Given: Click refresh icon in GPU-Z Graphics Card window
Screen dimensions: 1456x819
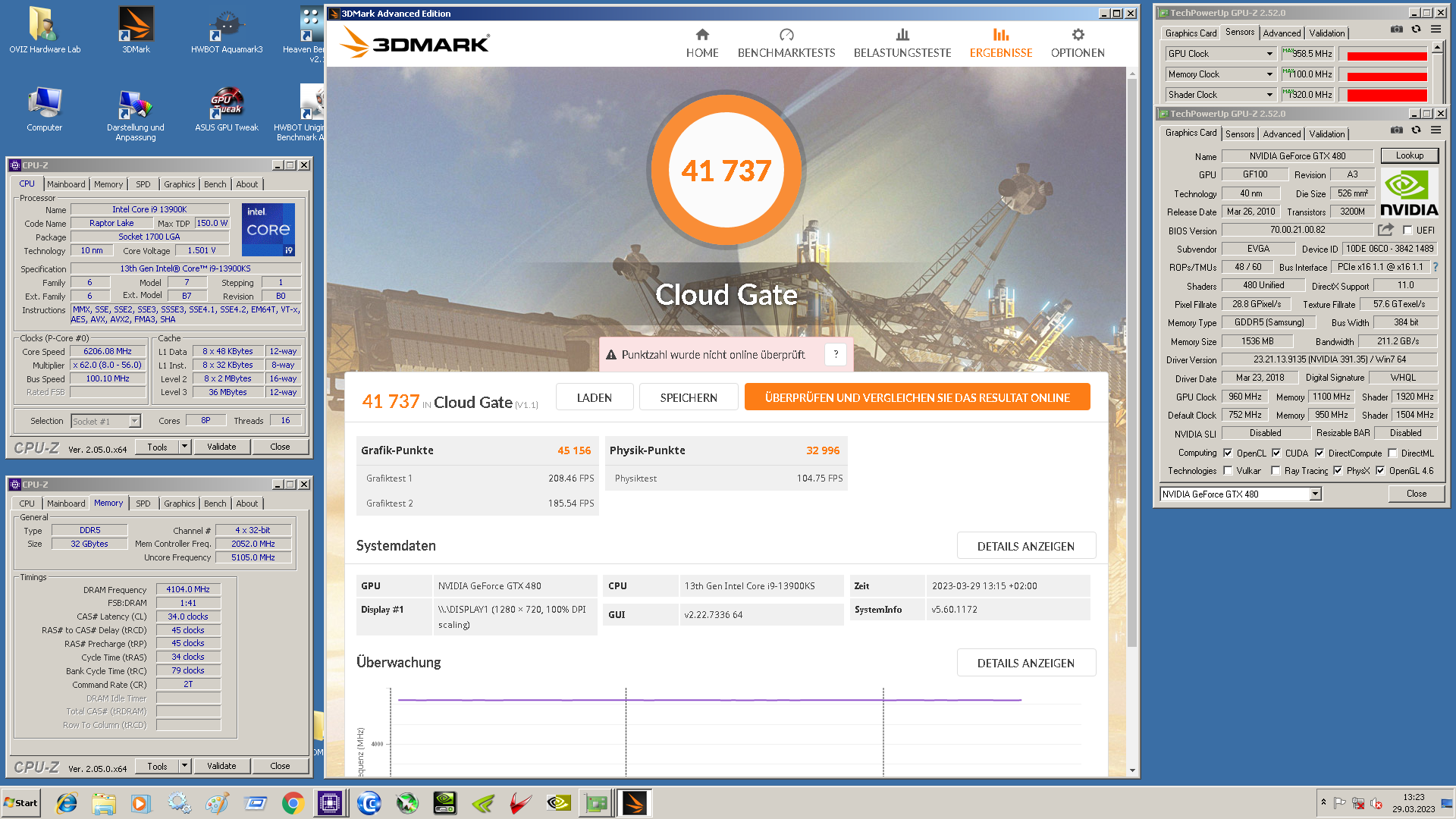Looking at the screenshot, I should 1416,130.
